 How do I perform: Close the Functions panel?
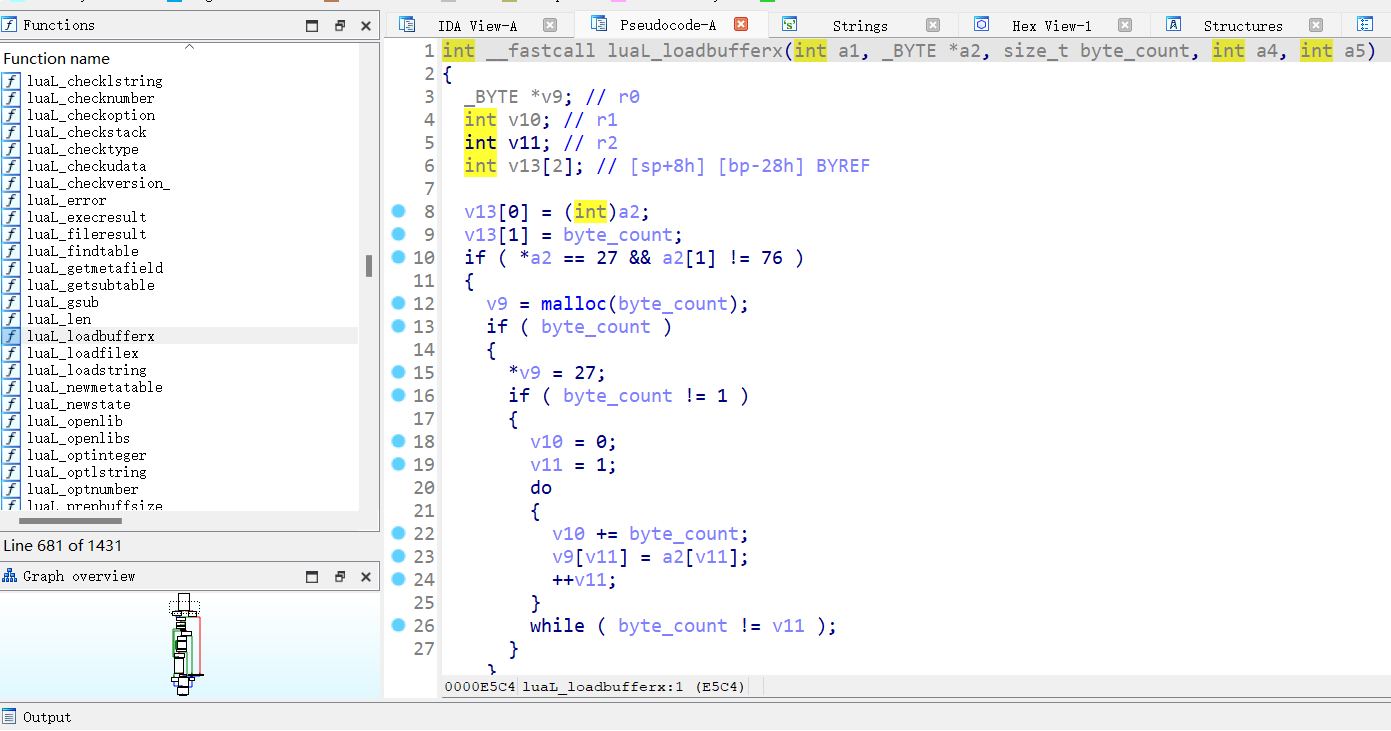[x=366, y=26]
